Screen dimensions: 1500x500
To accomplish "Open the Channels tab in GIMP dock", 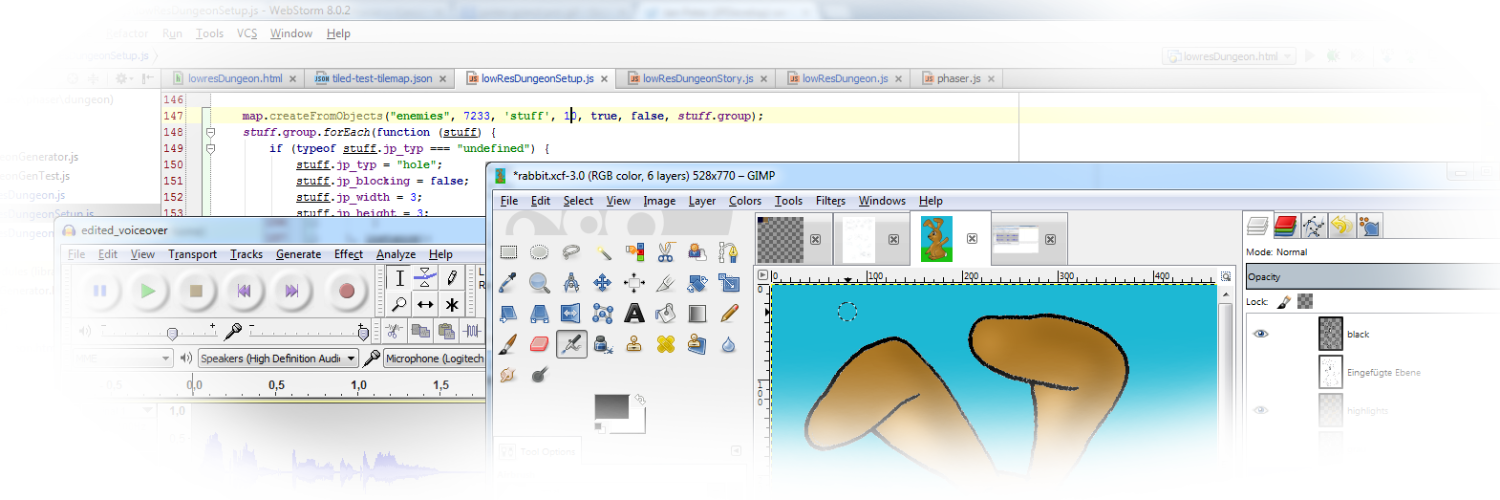I will 1286,226.
